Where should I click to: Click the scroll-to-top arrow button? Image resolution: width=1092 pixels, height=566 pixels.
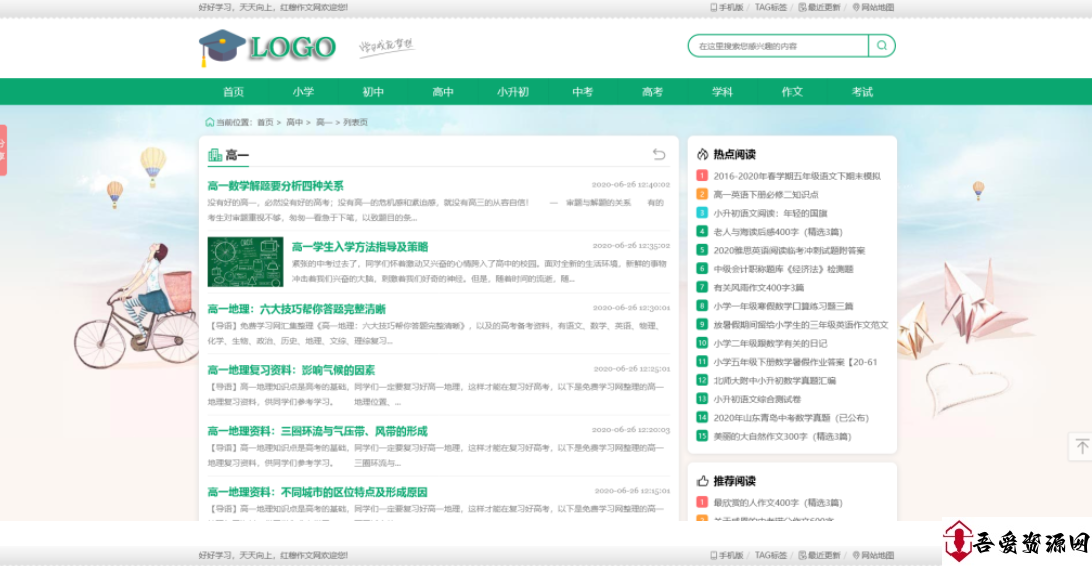point(1081,447)
